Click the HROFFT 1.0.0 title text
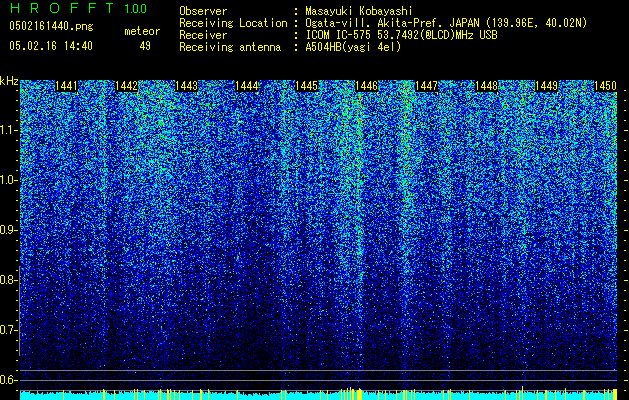Screen dimensions: 629x400 (x=78, y=8)
